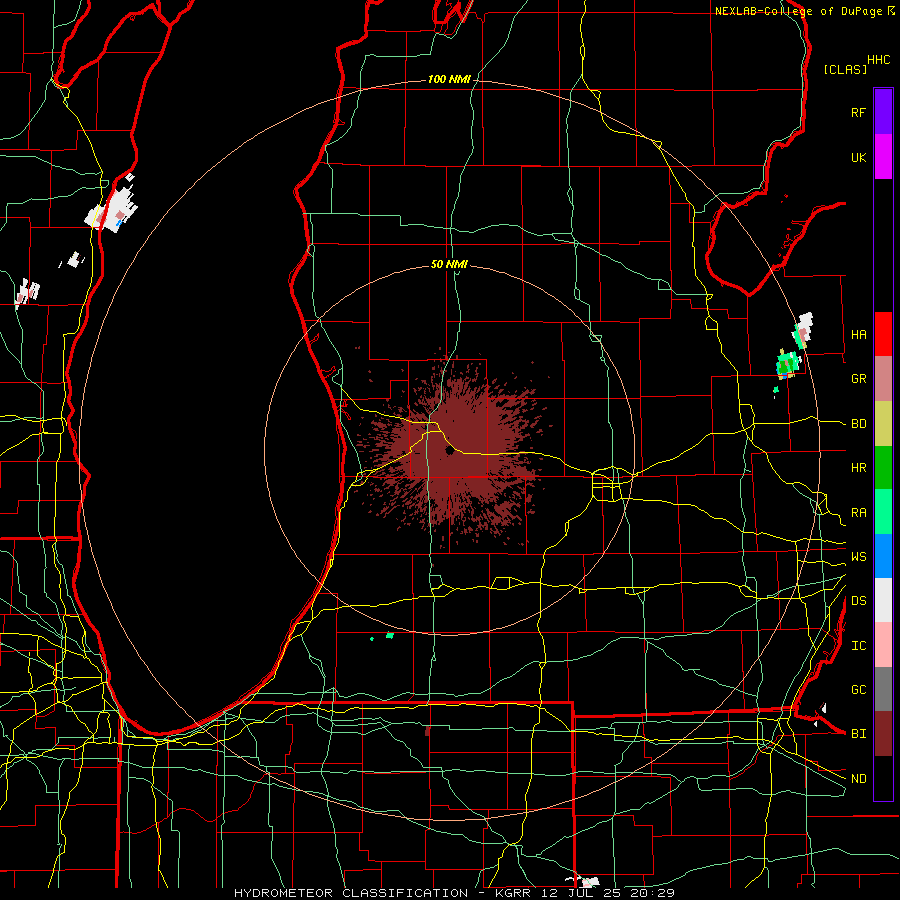Click the "IC" legend label
Screen dimensions: 900x900
pyautogui.click(x=858, y=646)
